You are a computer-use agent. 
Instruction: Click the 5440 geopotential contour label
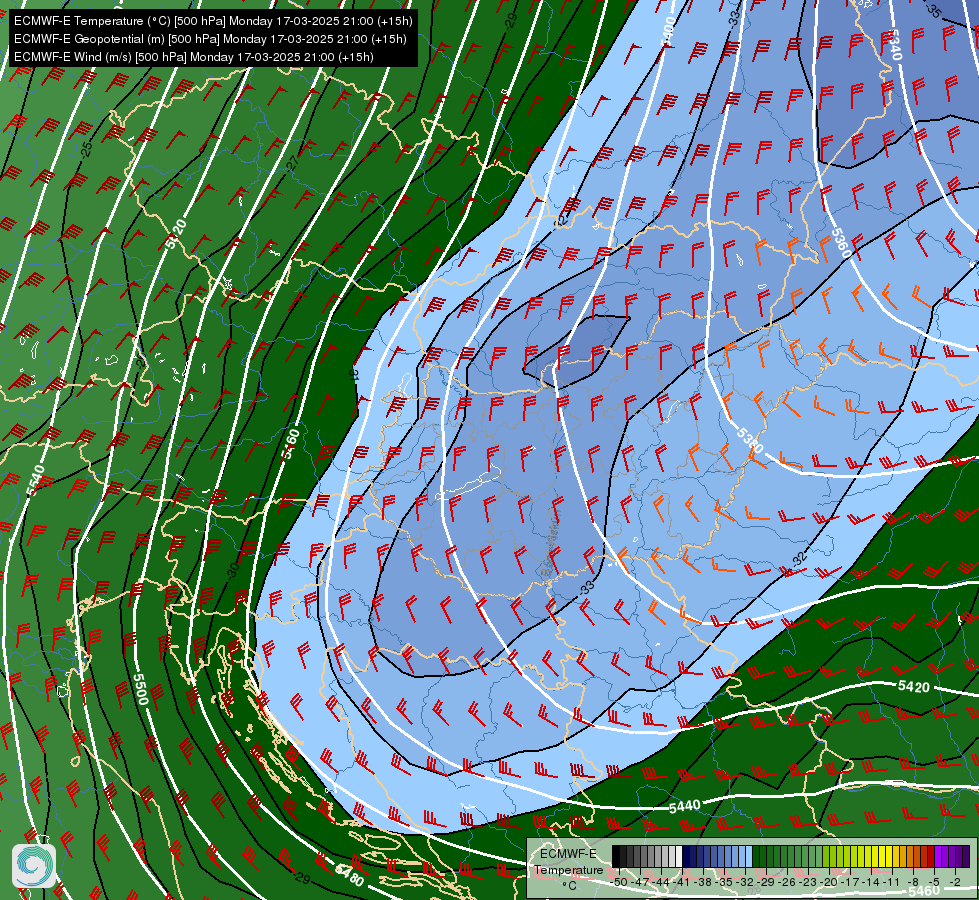click(685, 806)
